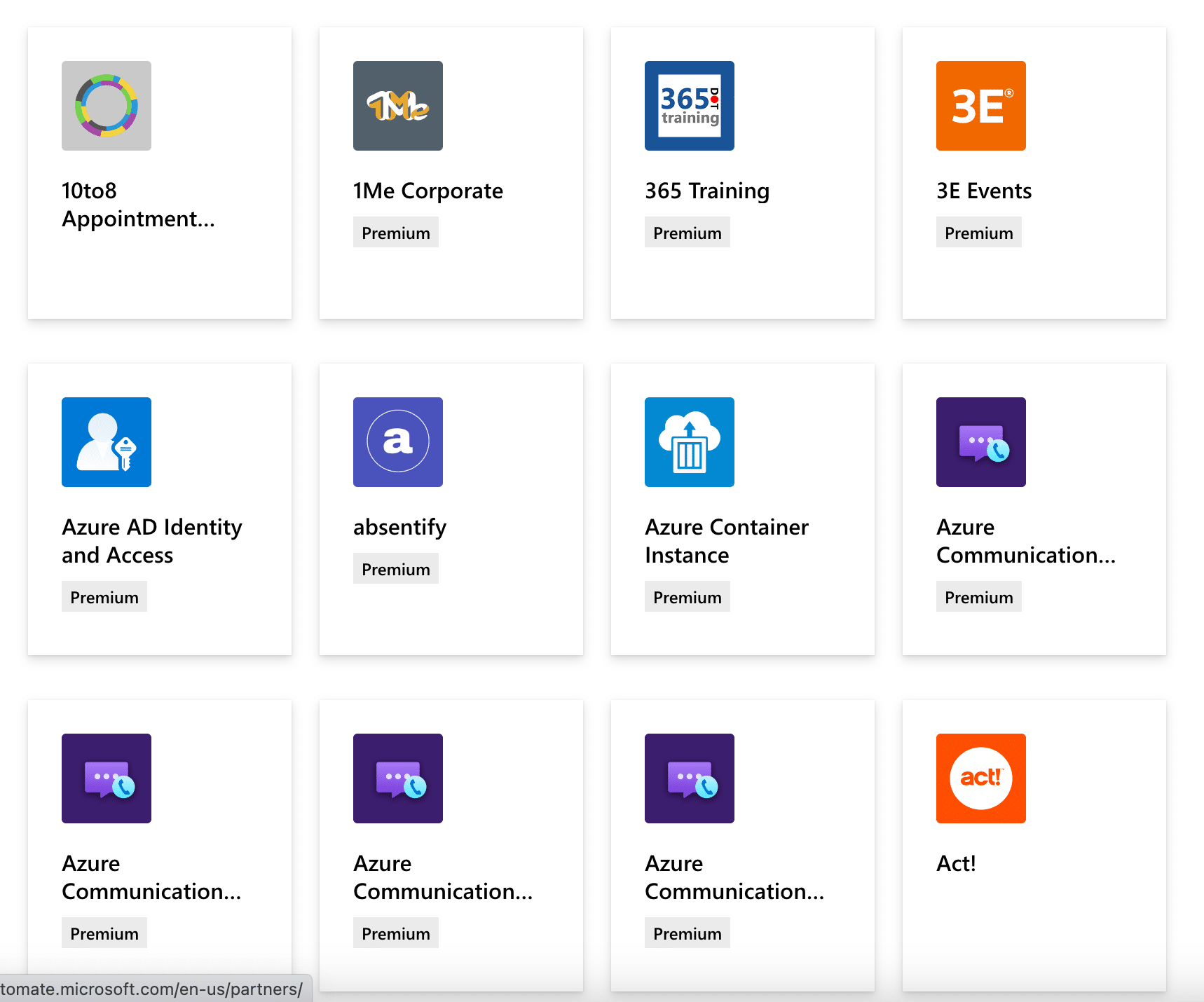Open the 3E Events connector via its icon
Screen dimensions: 1204x1002
[980, 106]
